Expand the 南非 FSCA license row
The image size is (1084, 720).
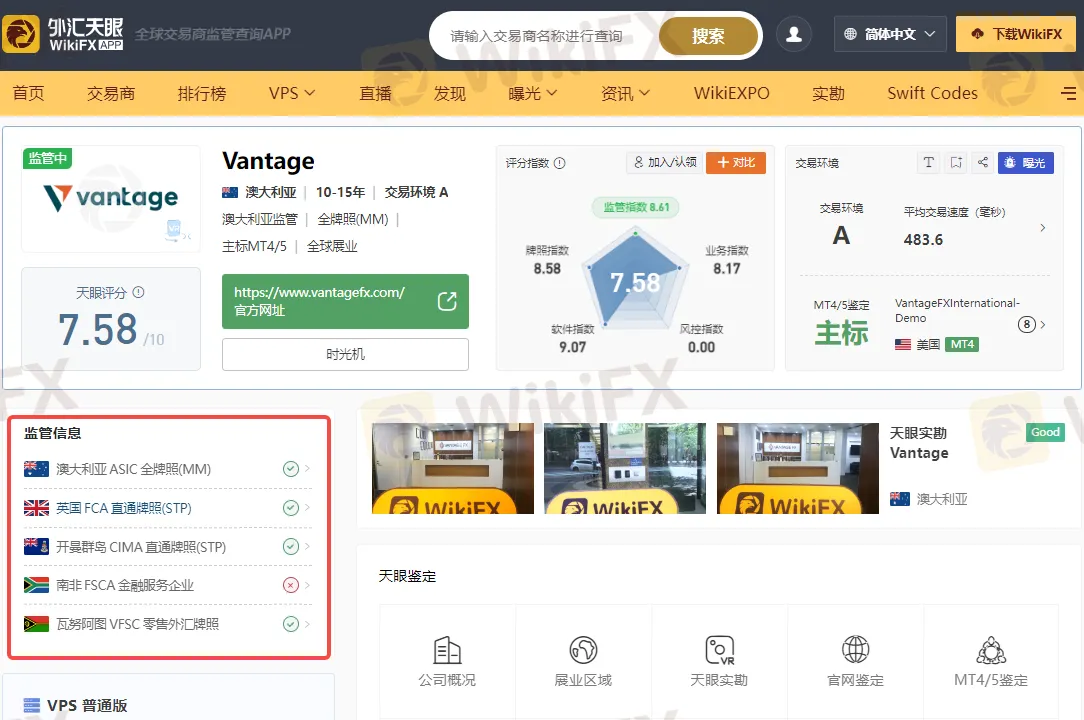point(308,585)
